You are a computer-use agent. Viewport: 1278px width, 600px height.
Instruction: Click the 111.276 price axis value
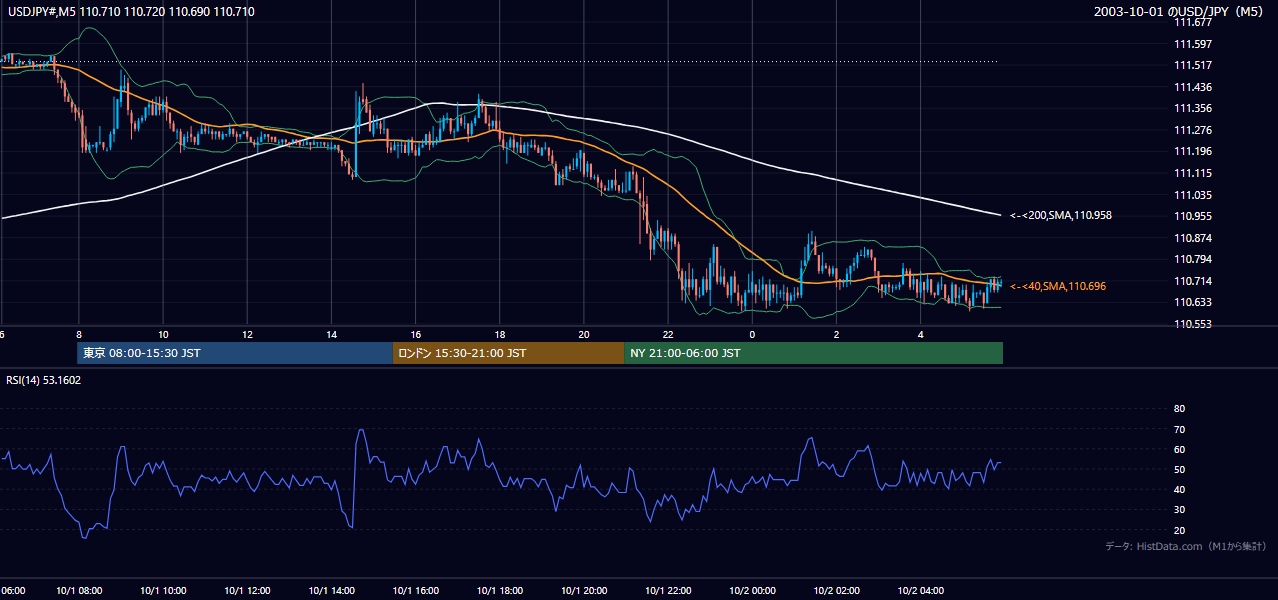click(1193, 130)
